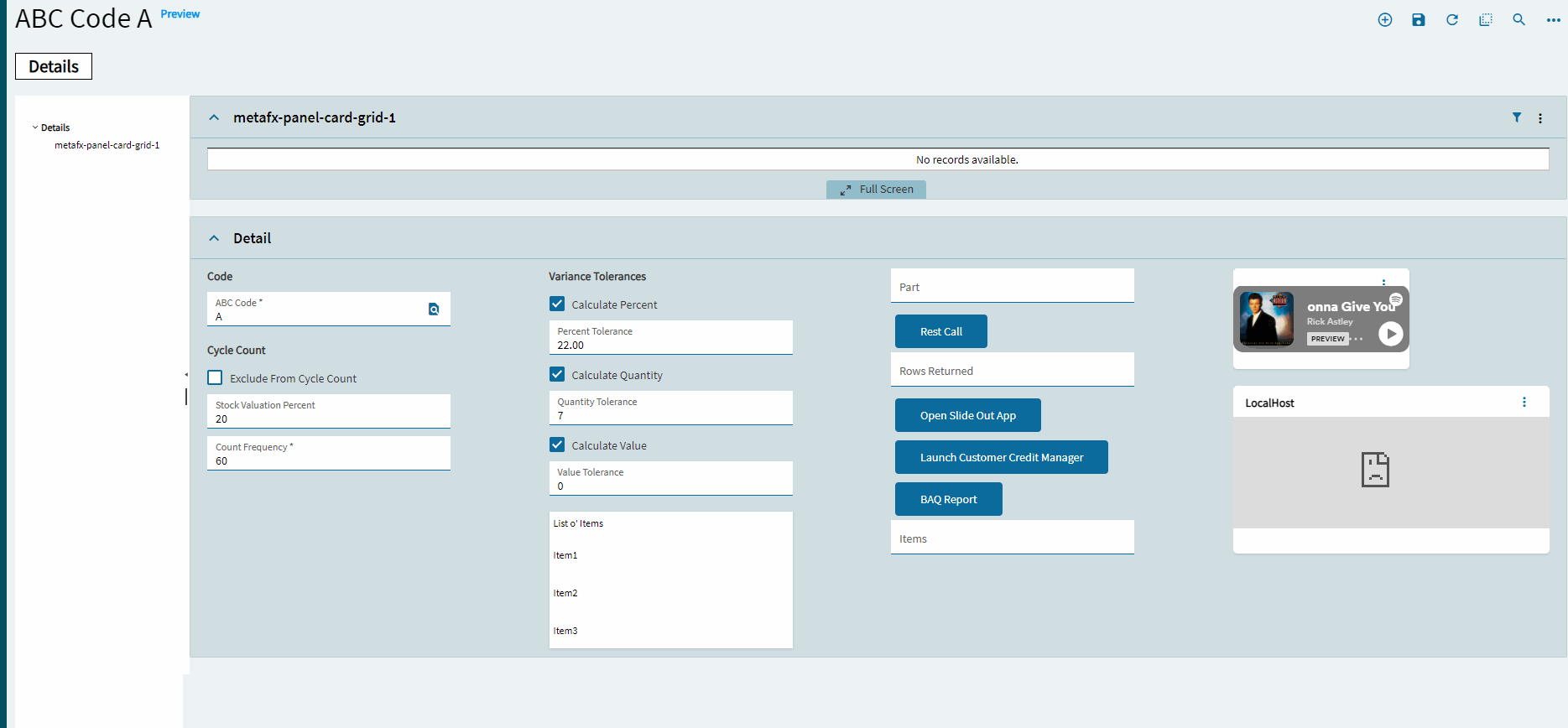
Task: Play the Rick Astley song preview
Action: 1390,334
